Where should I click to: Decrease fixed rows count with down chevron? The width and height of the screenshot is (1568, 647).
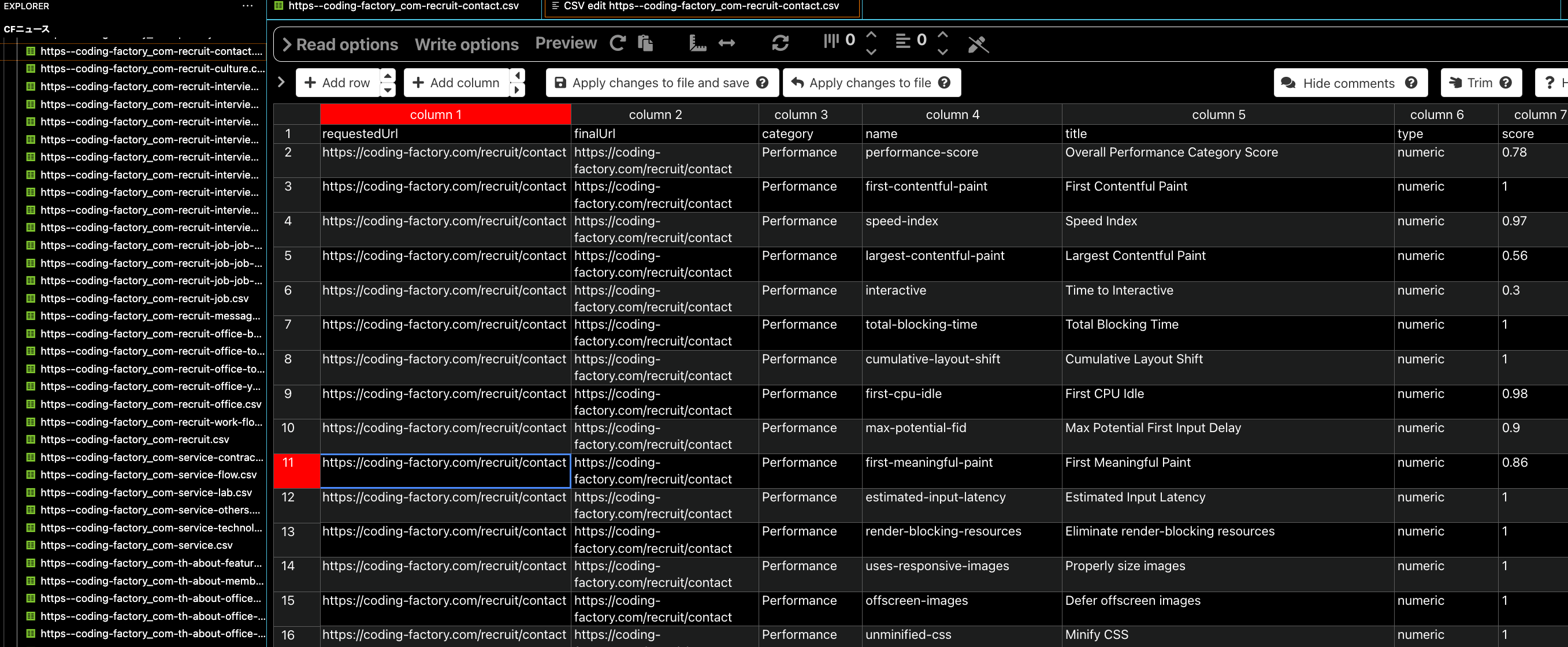[x=942, y=53]
